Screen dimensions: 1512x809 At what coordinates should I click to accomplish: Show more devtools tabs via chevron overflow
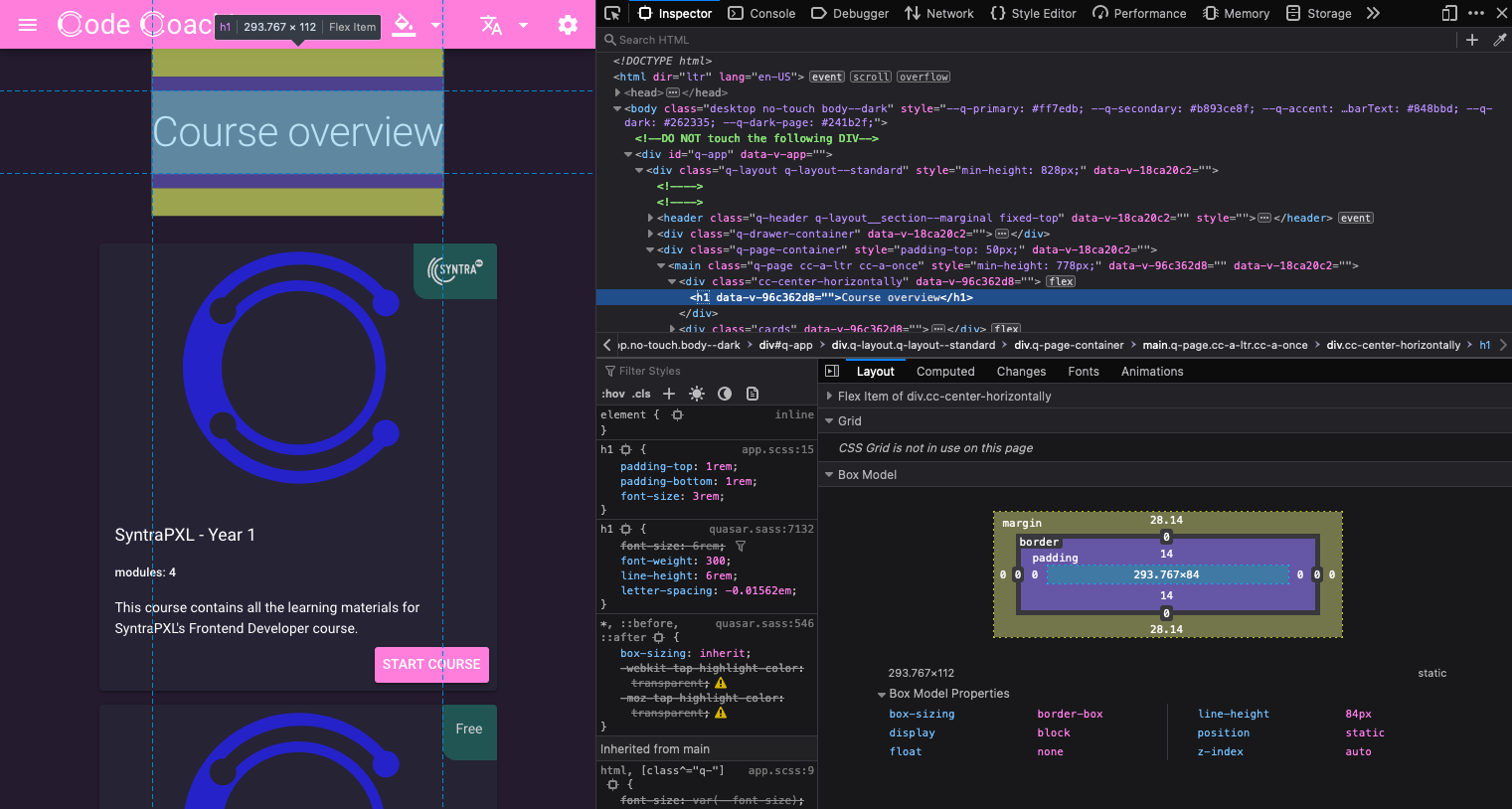[1373, 13]
